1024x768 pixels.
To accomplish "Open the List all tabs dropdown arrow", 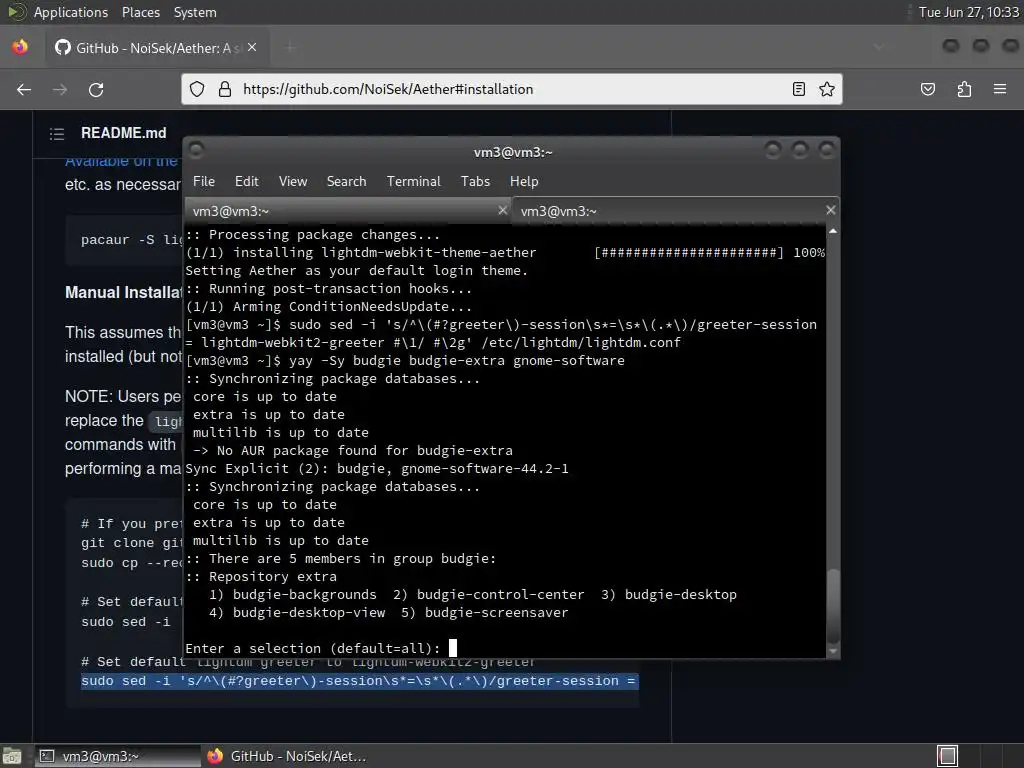I will coord(878,48).
